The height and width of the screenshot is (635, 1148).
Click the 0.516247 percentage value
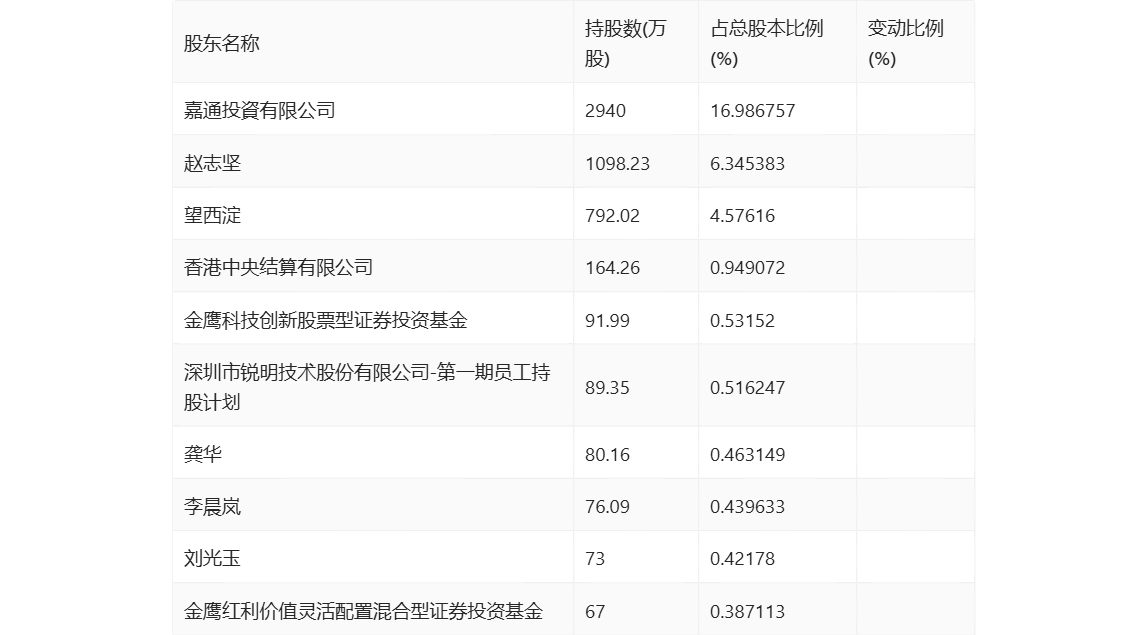[x=748, y=387]
